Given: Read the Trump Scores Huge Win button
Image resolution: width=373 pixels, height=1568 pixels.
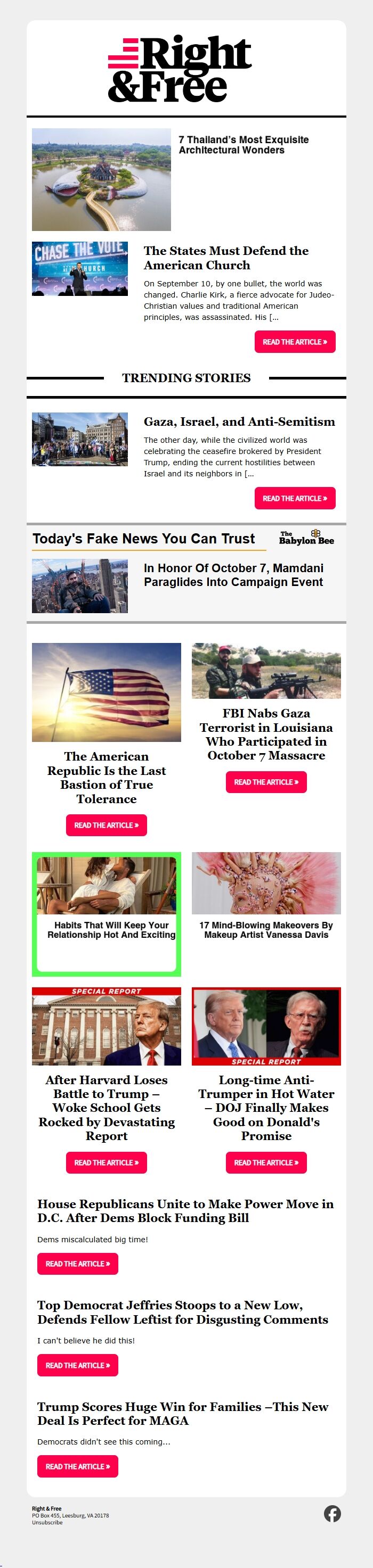Looking at the screenshot, I should click(78, 1466).
